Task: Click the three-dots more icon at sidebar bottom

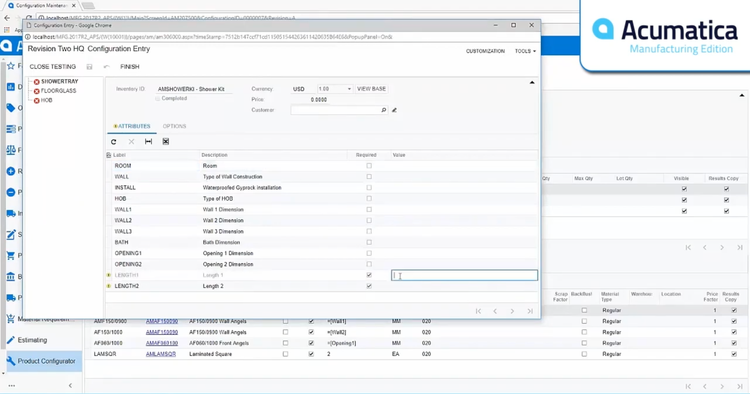Action: click(11, 385)
